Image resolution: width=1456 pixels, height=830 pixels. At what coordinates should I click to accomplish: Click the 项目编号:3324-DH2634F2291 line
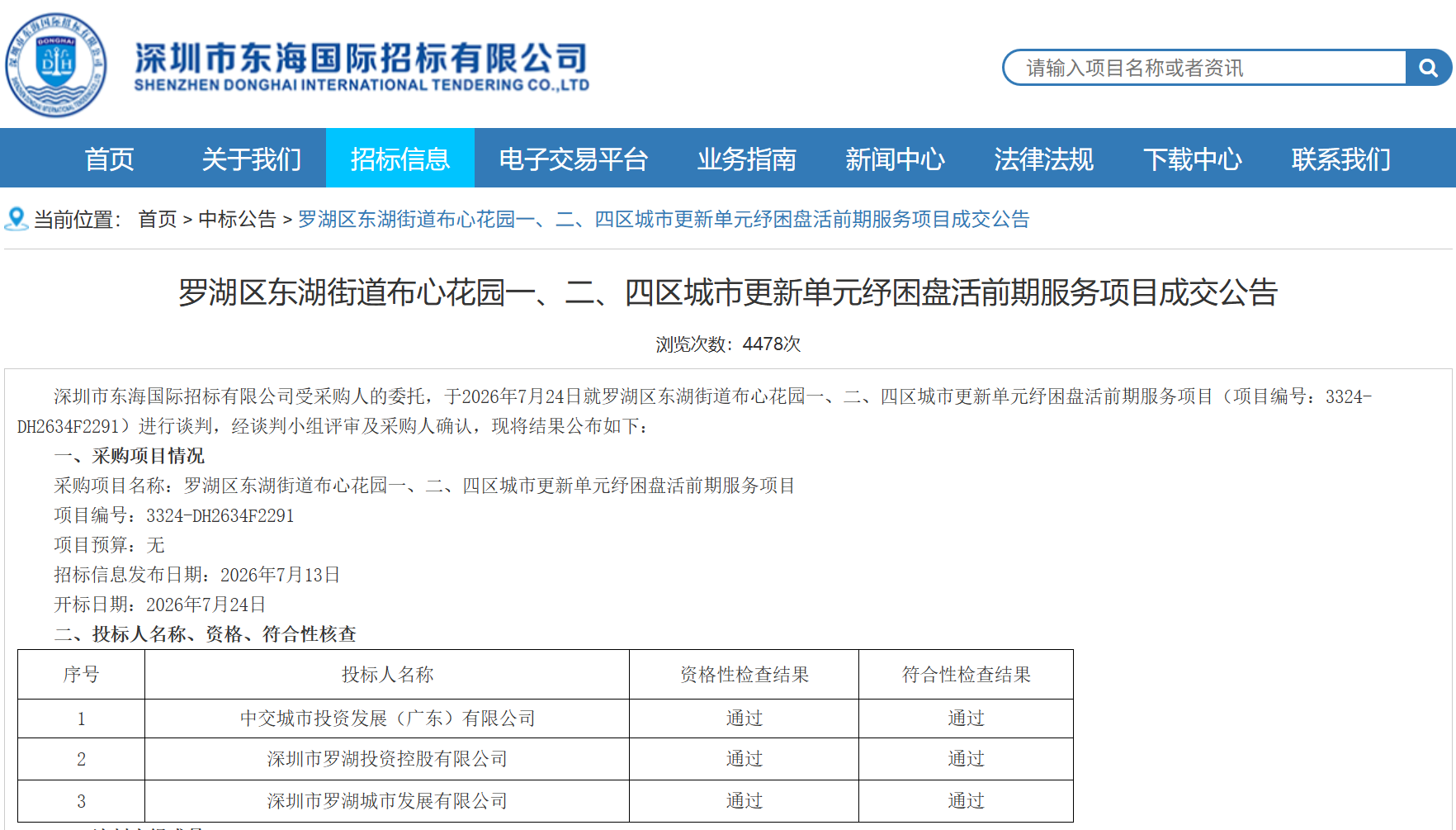(174, 515)
